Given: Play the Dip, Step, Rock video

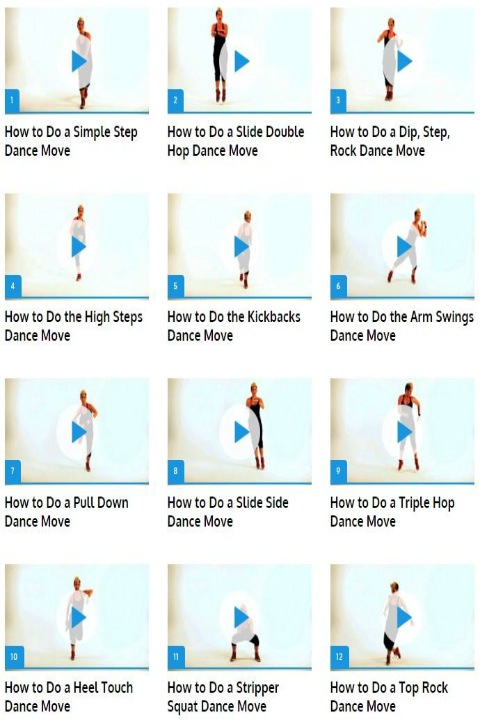Looking at the screenshot, I should [402, 61].
